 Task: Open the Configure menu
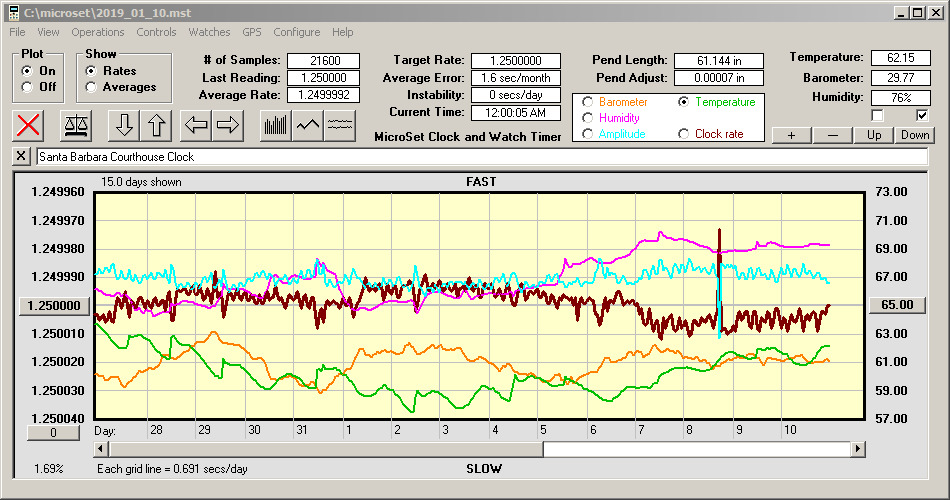297,32
